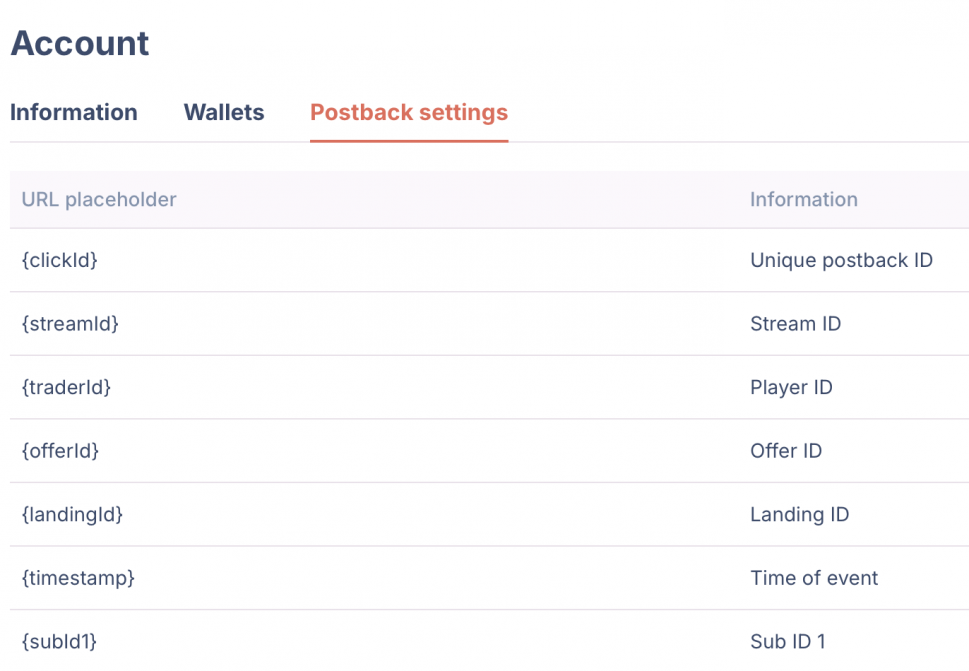
Task: Click the Sub ID 1 description
Action: 788,642
